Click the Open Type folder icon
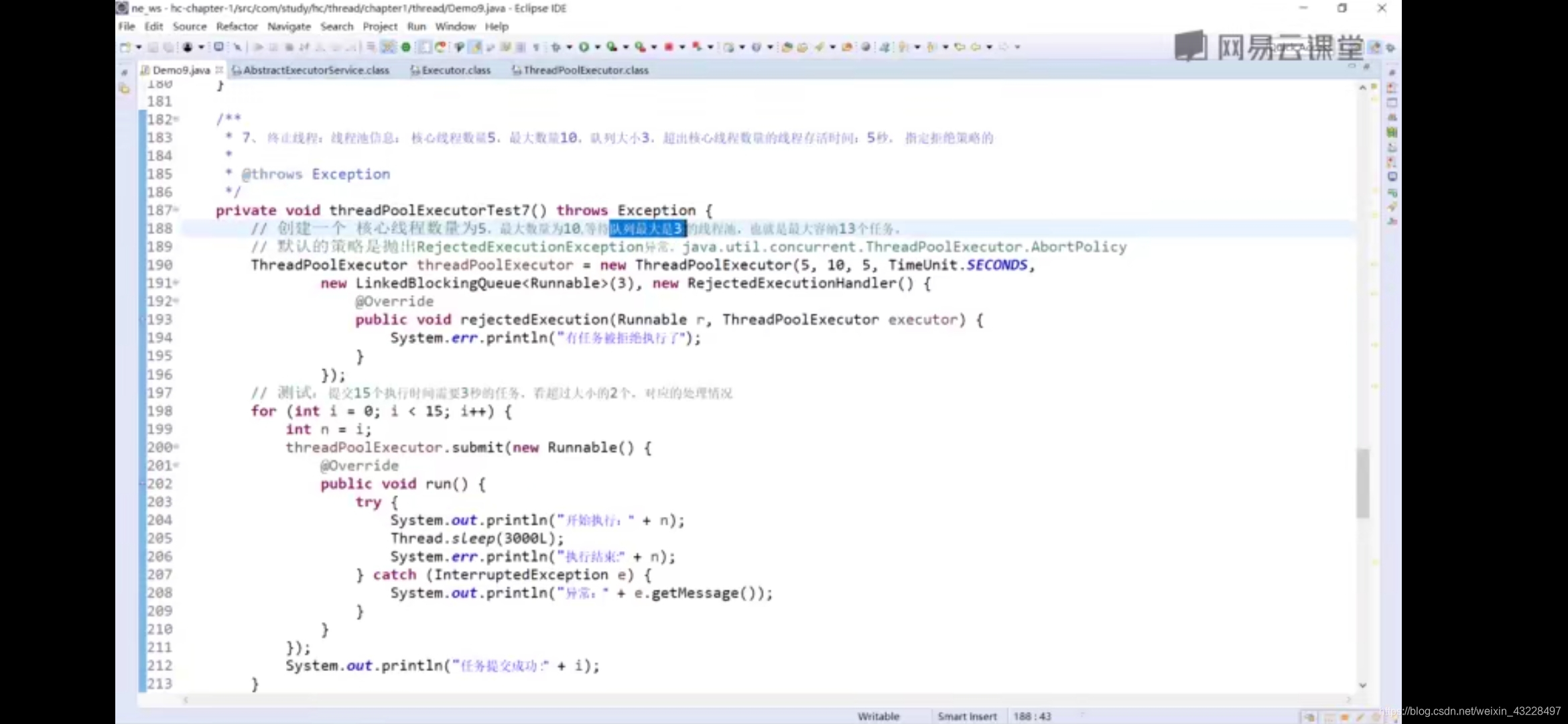The width and height of the screenshot is (1568, 724). (787, 47)
